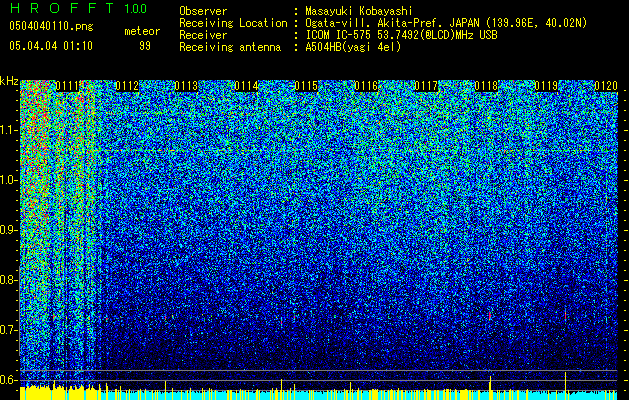Image resolution: width=629 pixels, height=400 pixels.
Task: Click the red meteor echo below 0118
Action: pyautogui.click(x=490, y=316)
